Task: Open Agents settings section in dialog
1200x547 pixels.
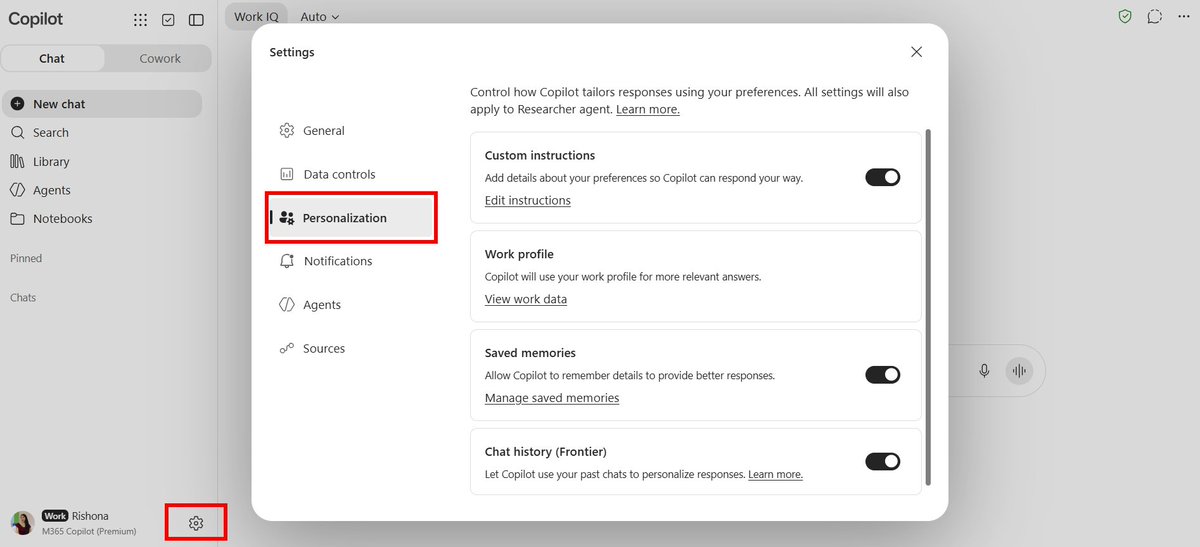Action: click(x=352, y=305)
